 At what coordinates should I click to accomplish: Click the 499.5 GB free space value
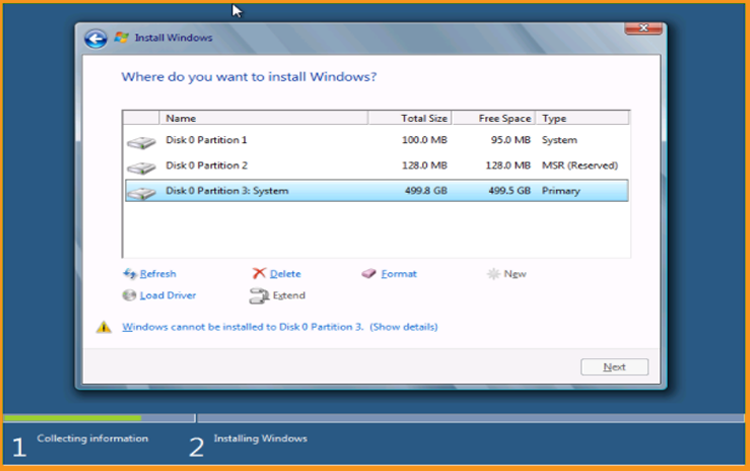click(x=509, y=191)
